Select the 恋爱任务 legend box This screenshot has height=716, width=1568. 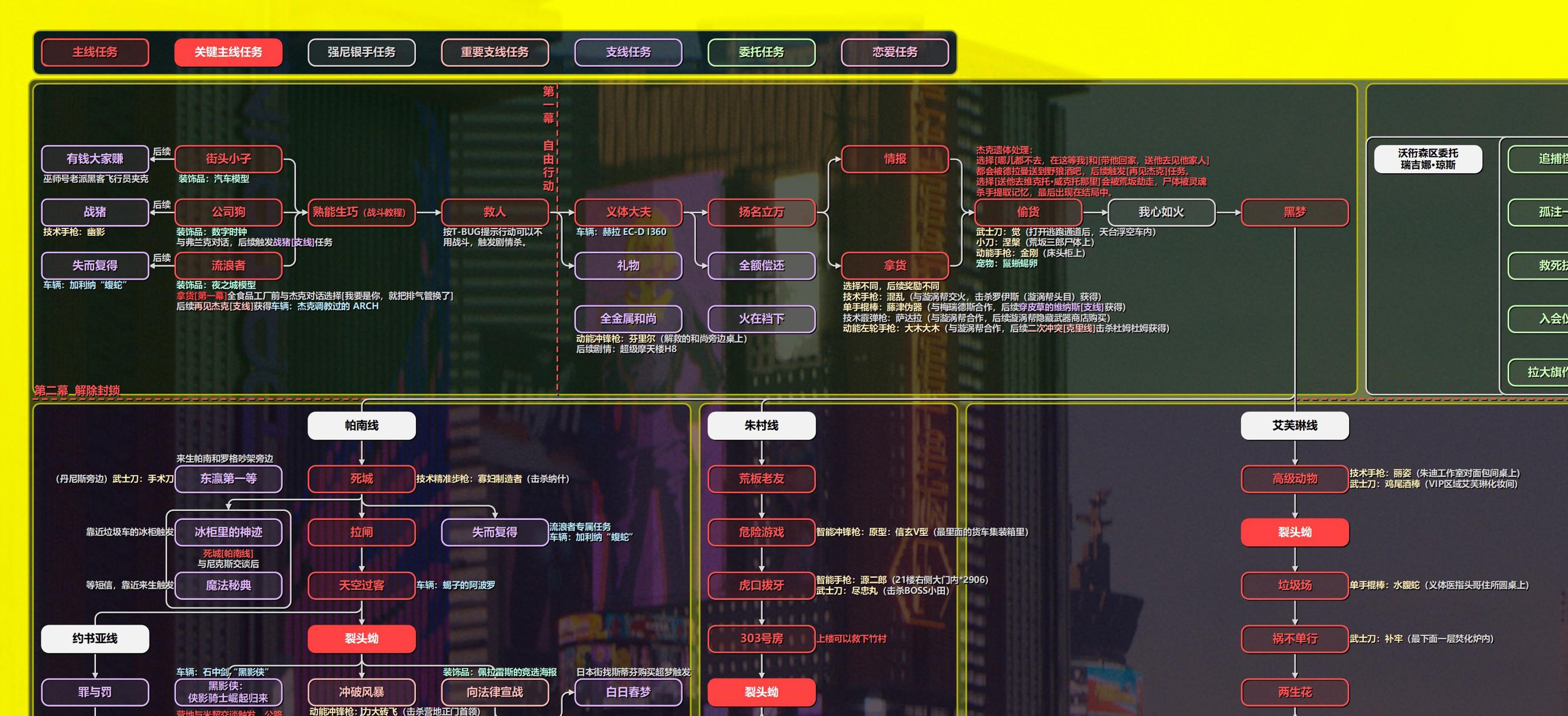895,52
